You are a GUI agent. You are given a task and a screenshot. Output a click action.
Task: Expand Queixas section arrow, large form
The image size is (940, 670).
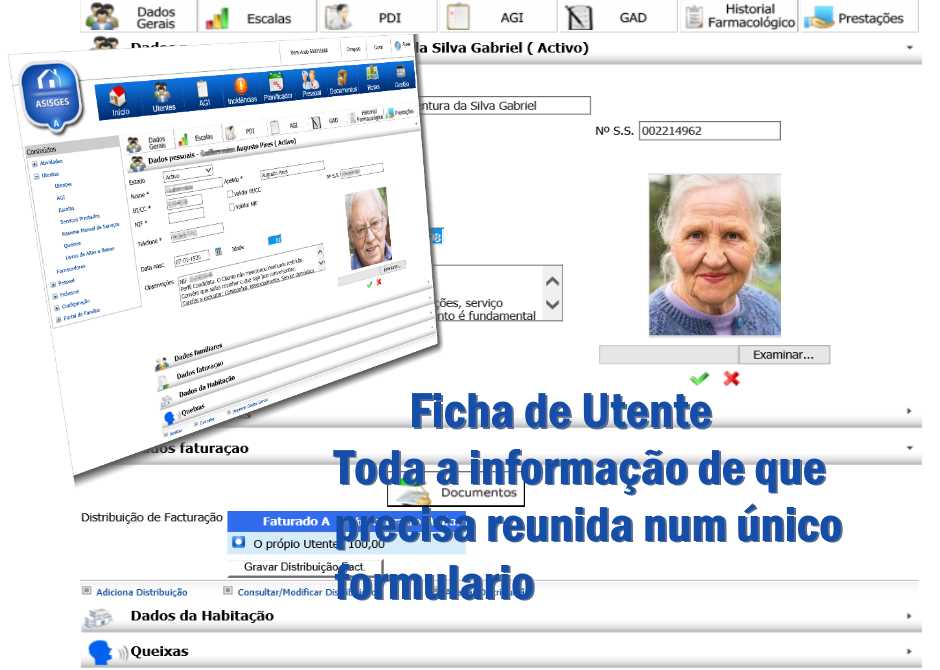[910, 651]
